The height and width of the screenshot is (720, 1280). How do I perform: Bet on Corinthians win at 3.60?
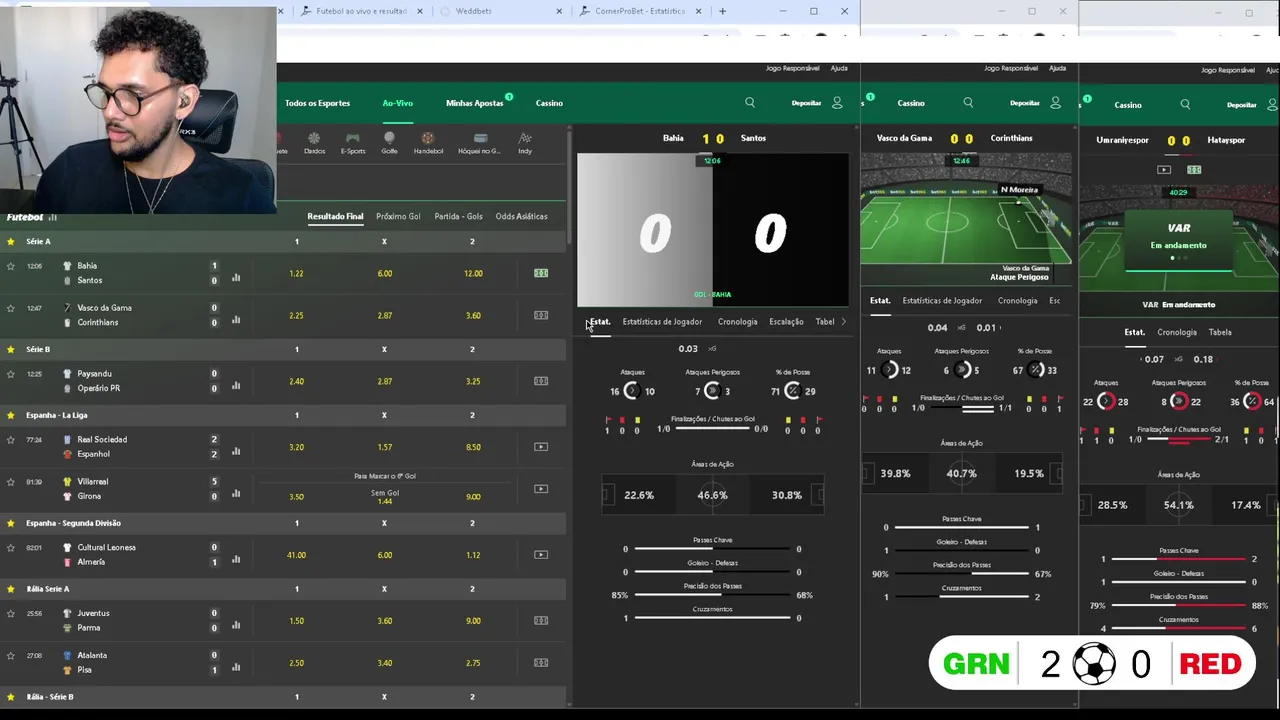473,315
